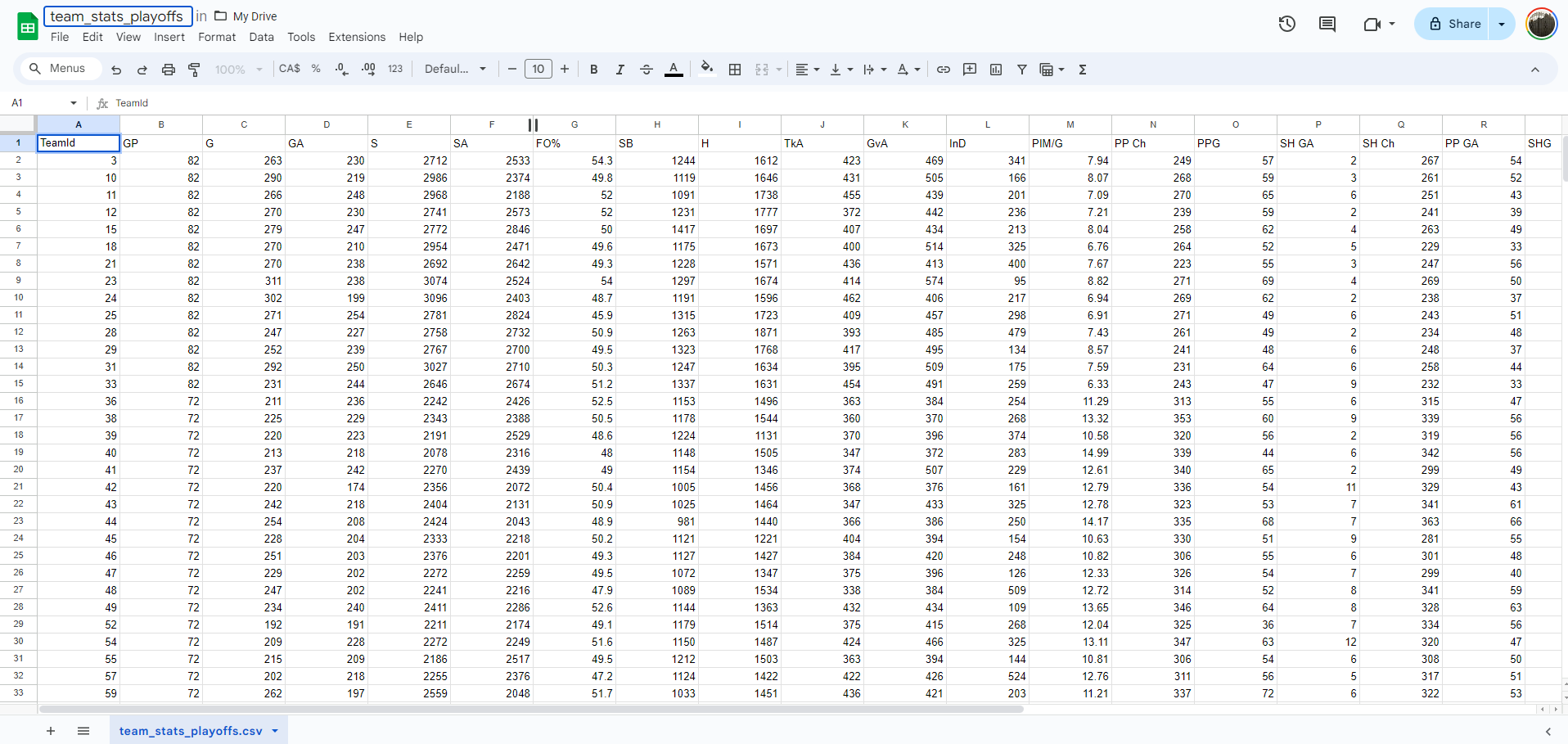Click the Insert chart icon

tap(995, 70)
